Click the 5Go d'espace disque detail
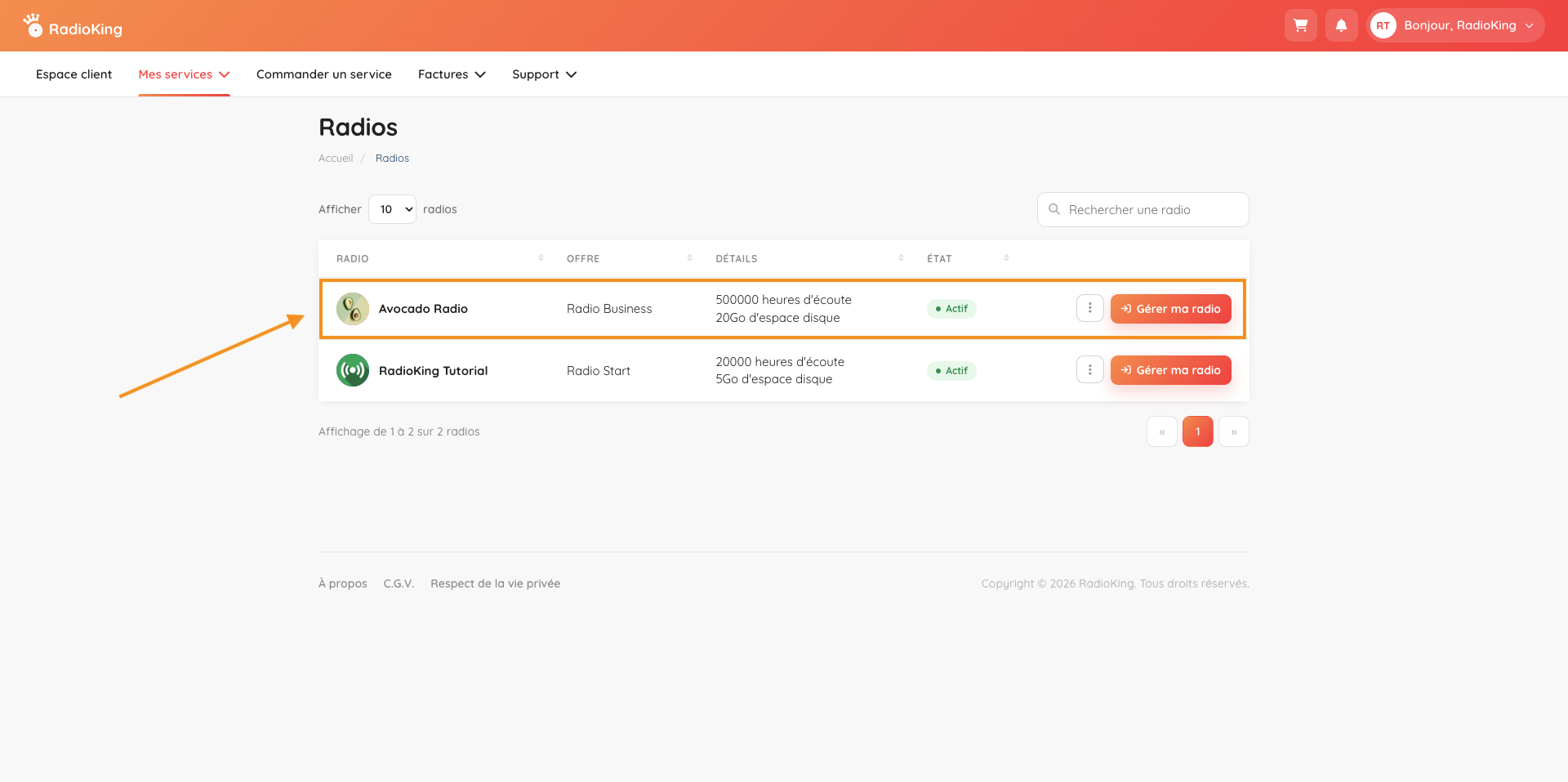The width and height of the screenshot is (1568, 782). 774,379
